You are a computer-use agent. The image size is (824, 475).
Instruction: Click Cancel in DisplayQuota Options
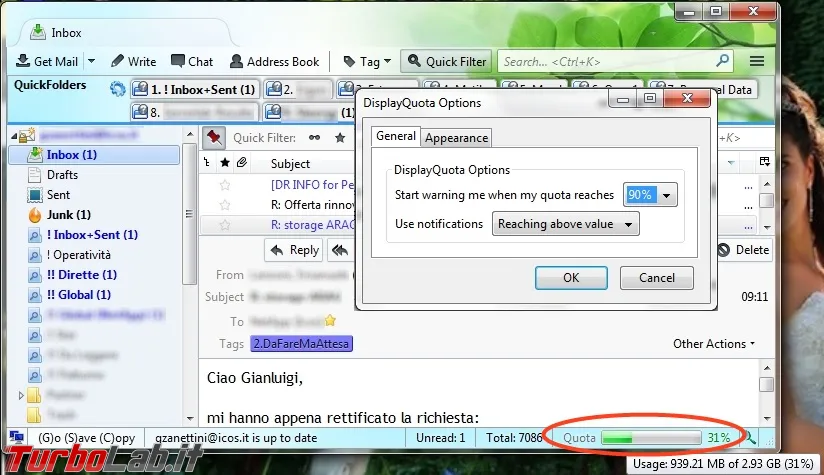click(657, 277)
